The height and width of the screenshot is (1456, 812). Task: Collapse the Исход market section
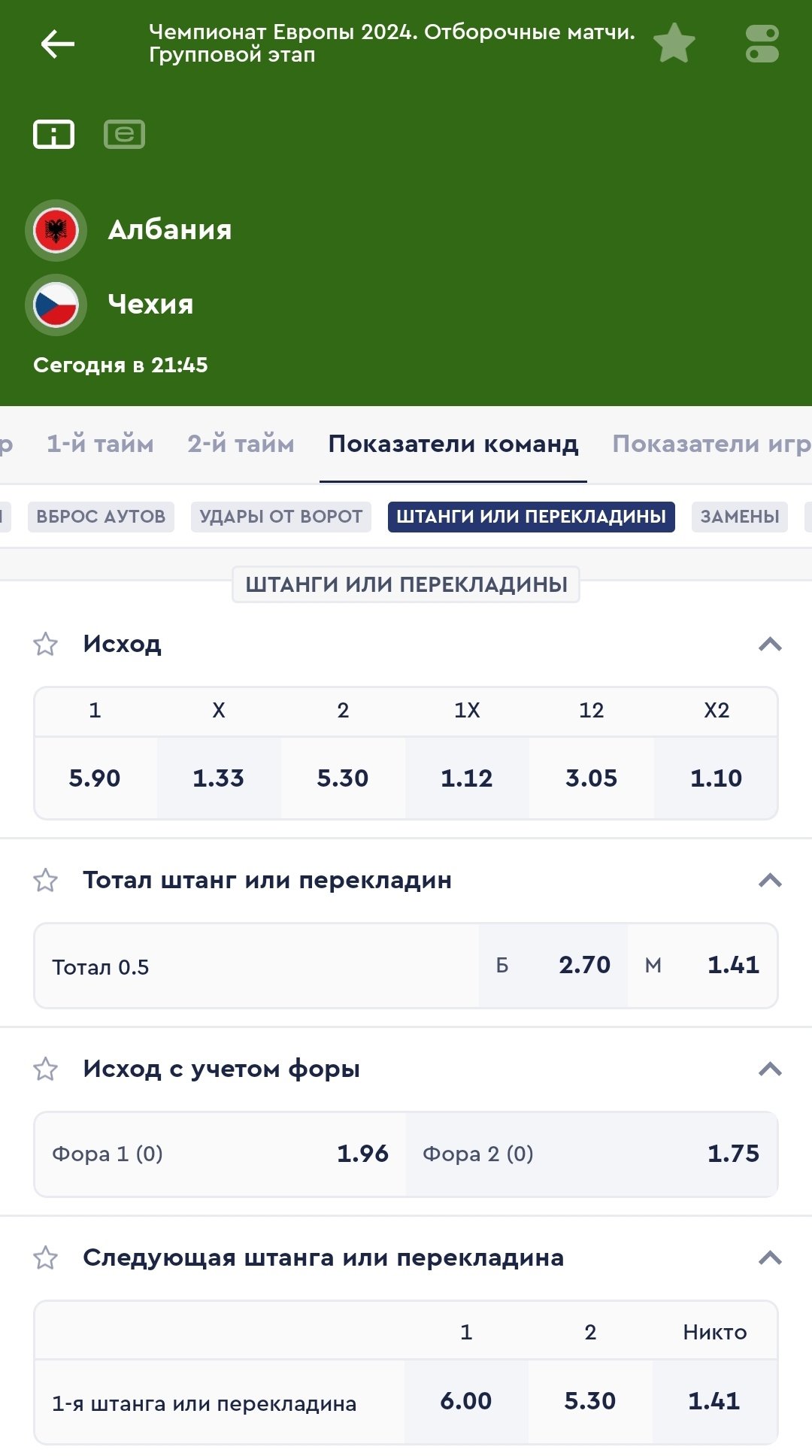click(770, 644)
